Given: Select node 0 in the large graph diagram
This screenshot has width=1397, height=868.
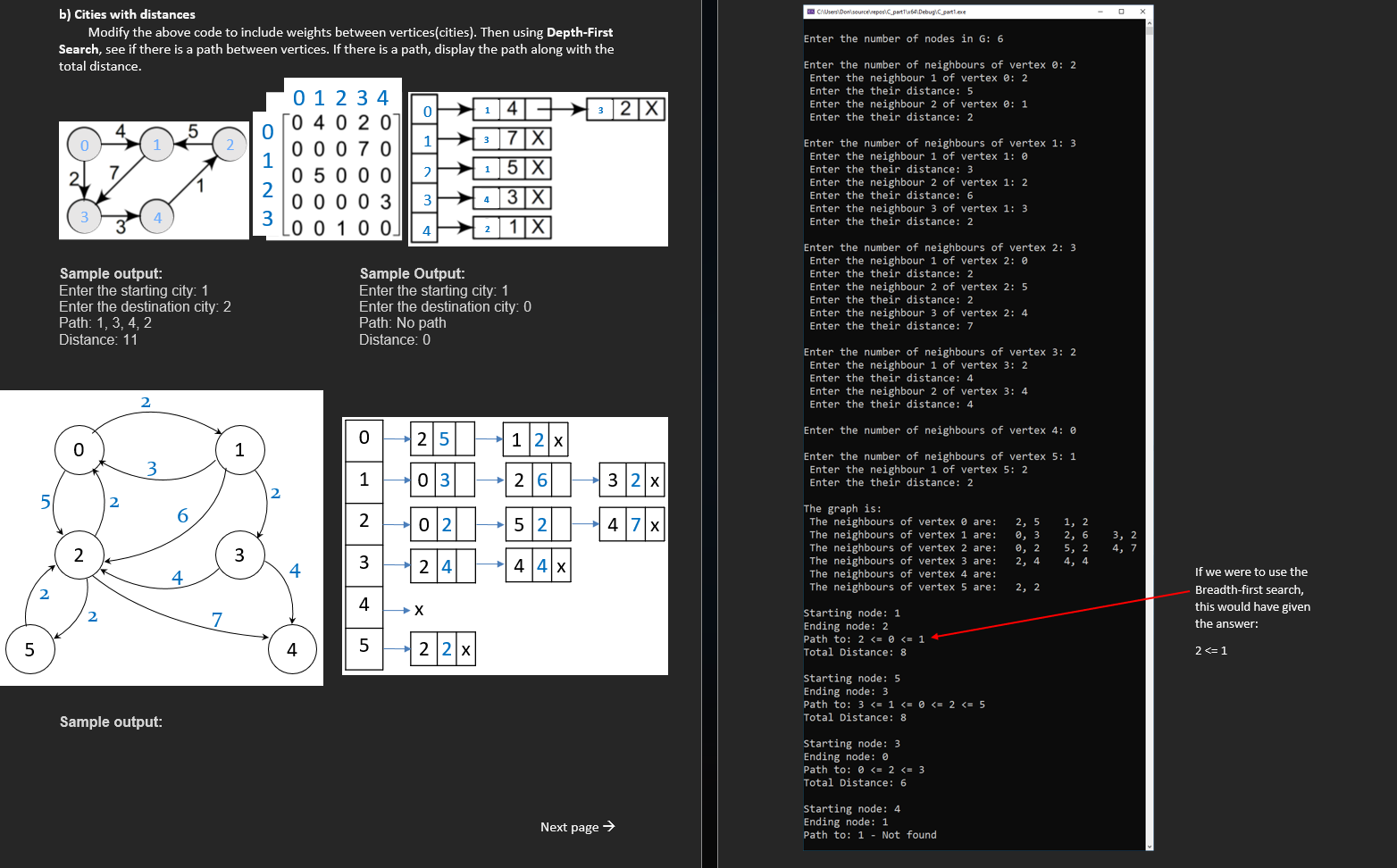Looking at the screenshot, I should (79, 450).
